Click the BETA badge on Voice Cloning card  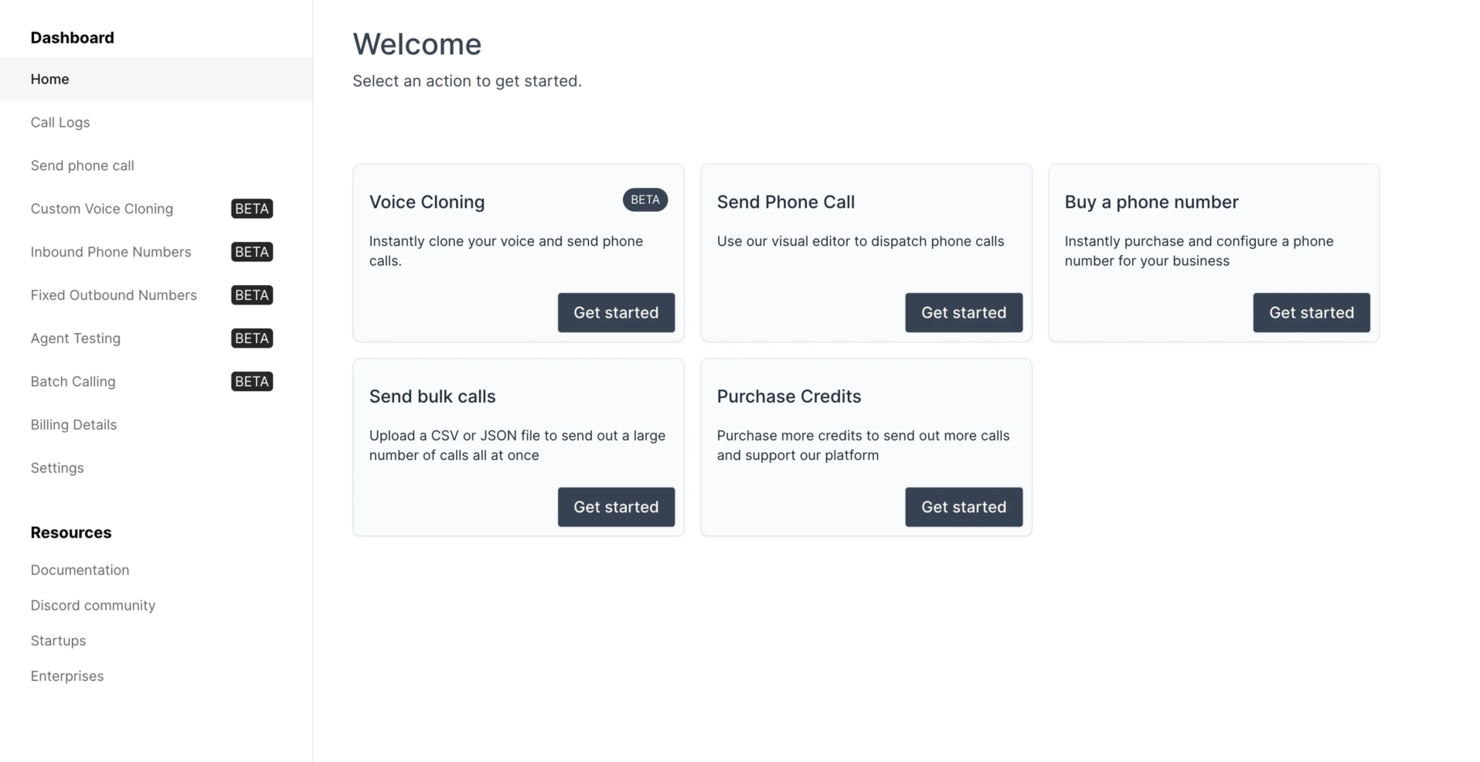[x=645, y=200]
